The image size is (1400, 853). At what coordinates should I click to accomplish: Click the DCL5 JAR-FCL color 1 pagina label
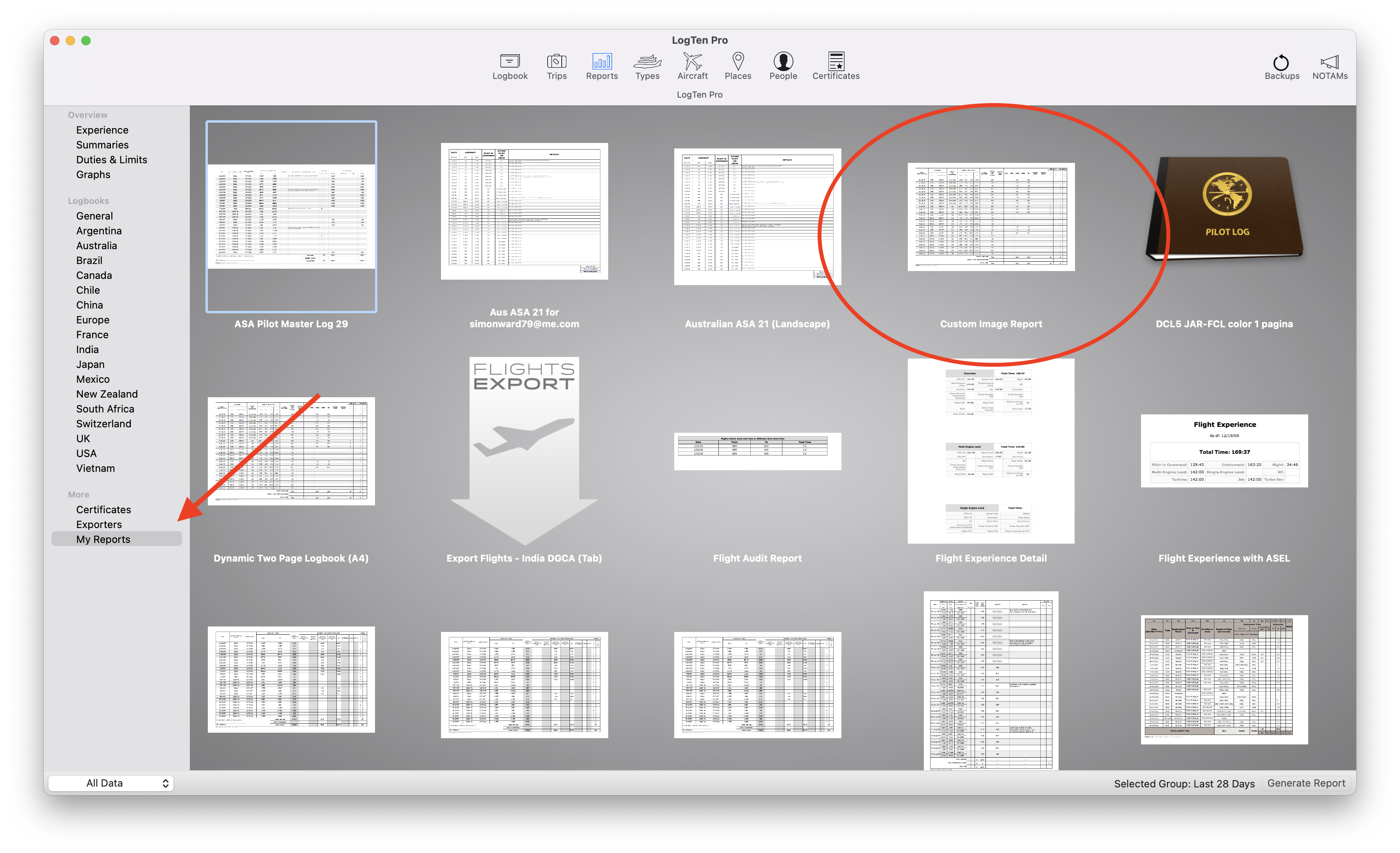[x=1224, y=324]
